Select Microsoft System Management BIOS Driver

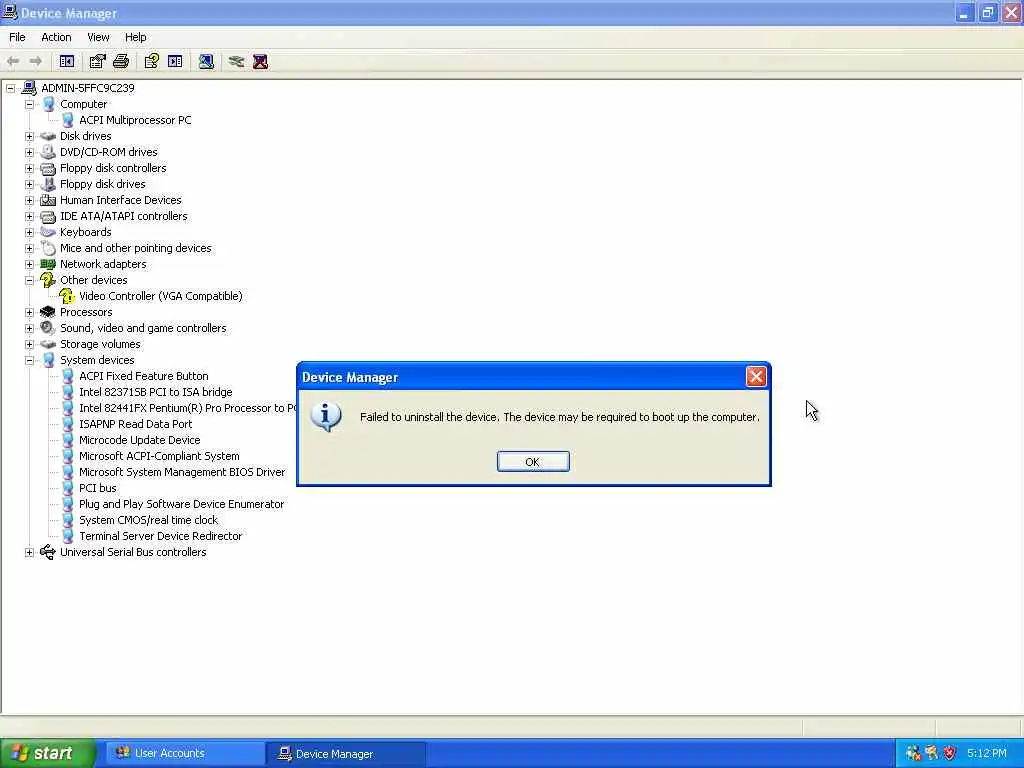pos(182,472)
